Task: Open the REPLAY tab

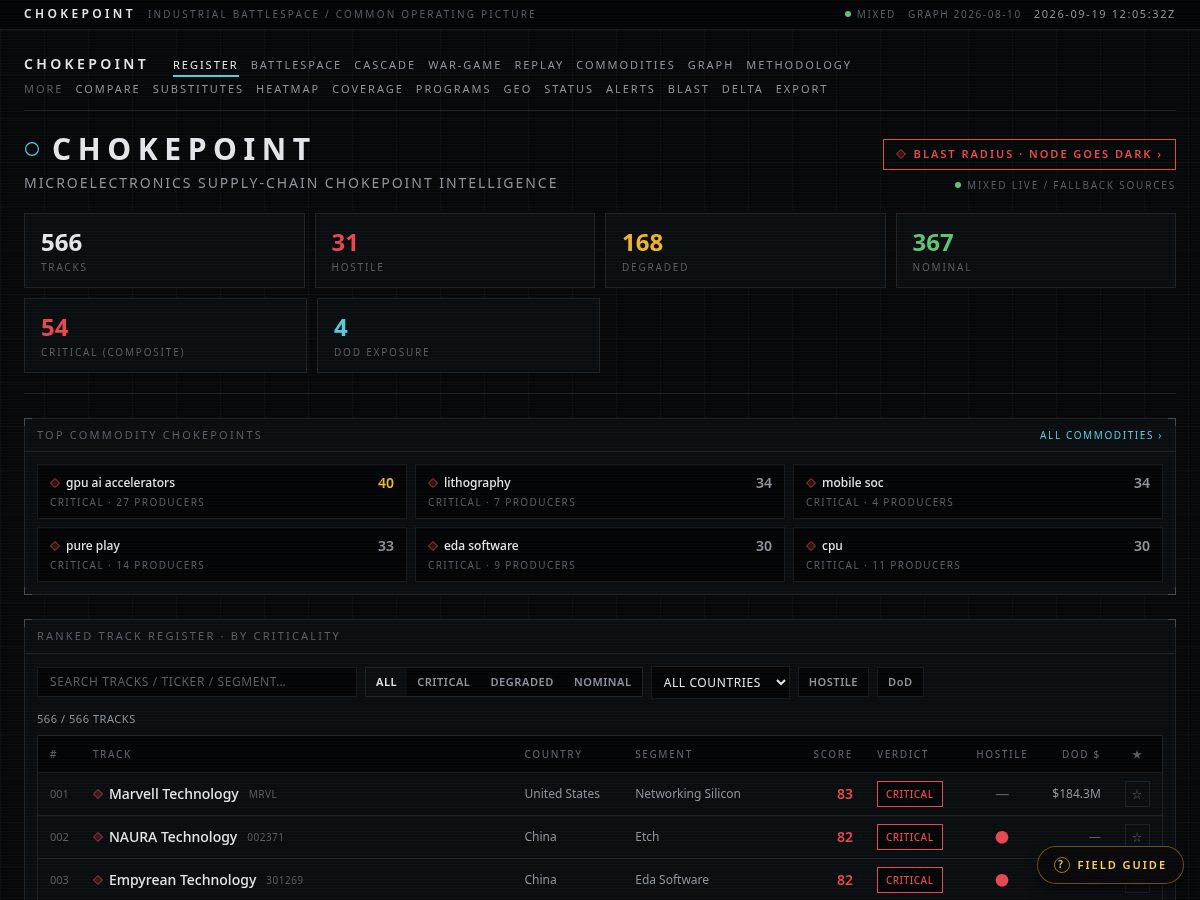Action: (539, 65)
